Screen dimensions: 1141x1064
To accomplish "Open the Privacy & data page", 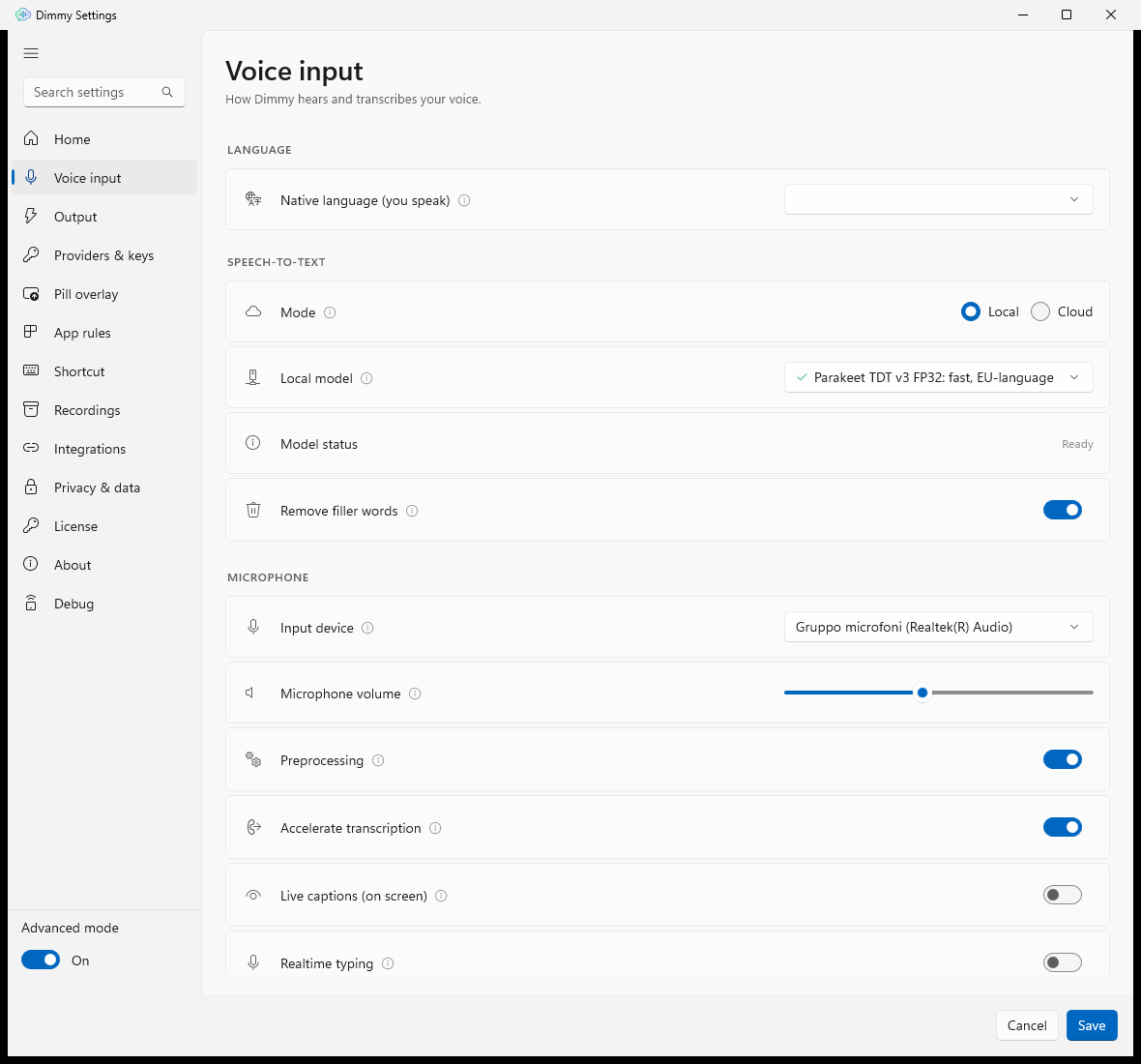I will 104,487.
